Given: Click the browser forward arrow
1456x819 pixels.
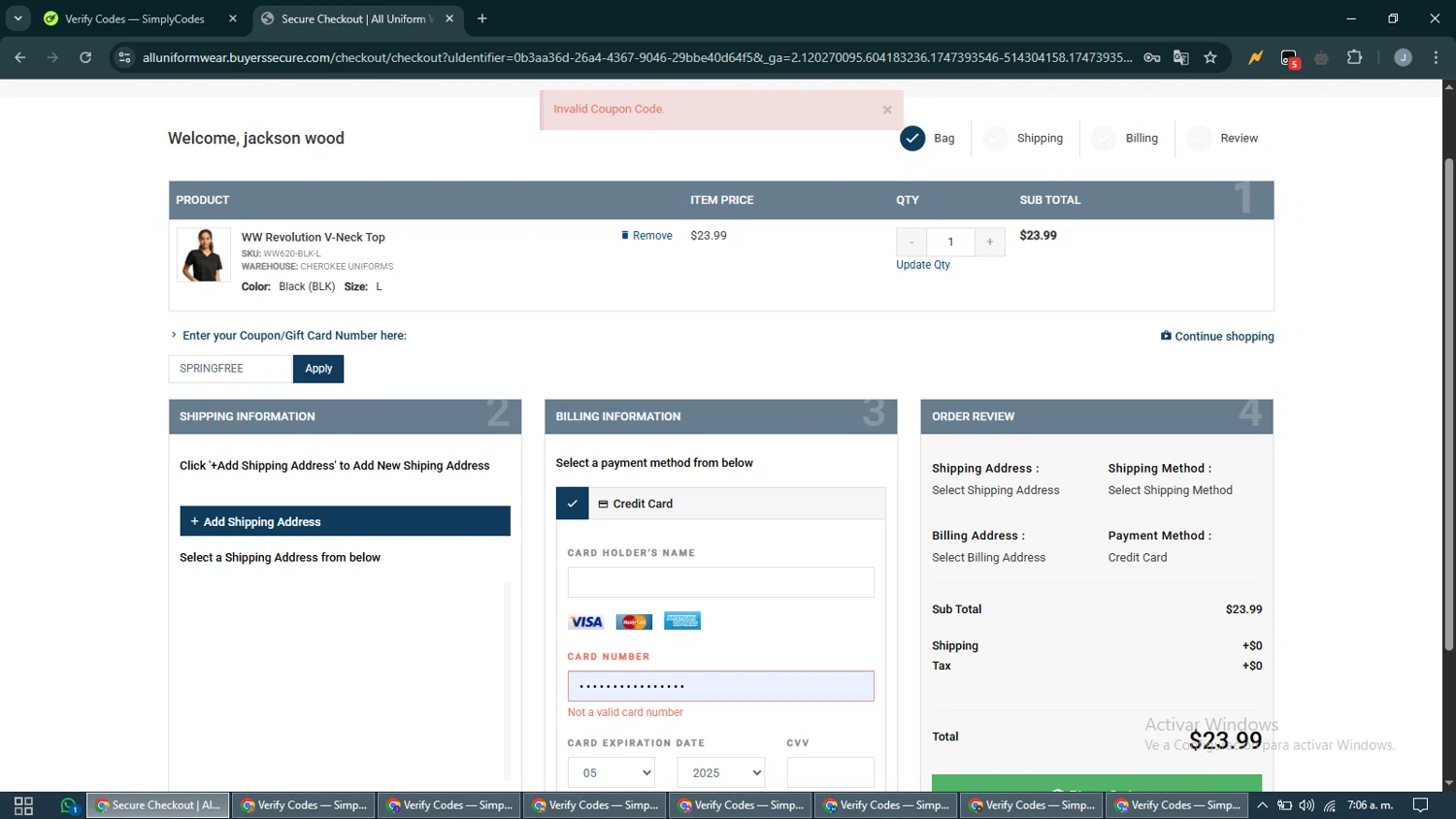Looking at the screenshot, I should [52, 57].
